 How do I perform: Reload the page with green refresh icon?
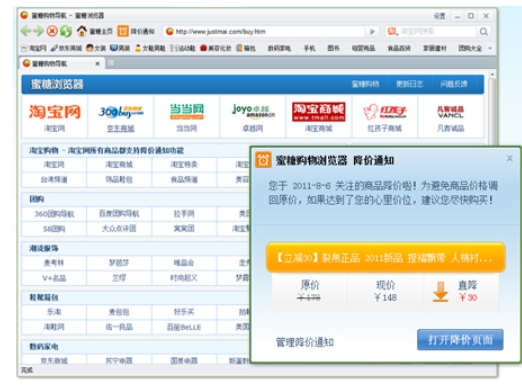click(66, 31)
